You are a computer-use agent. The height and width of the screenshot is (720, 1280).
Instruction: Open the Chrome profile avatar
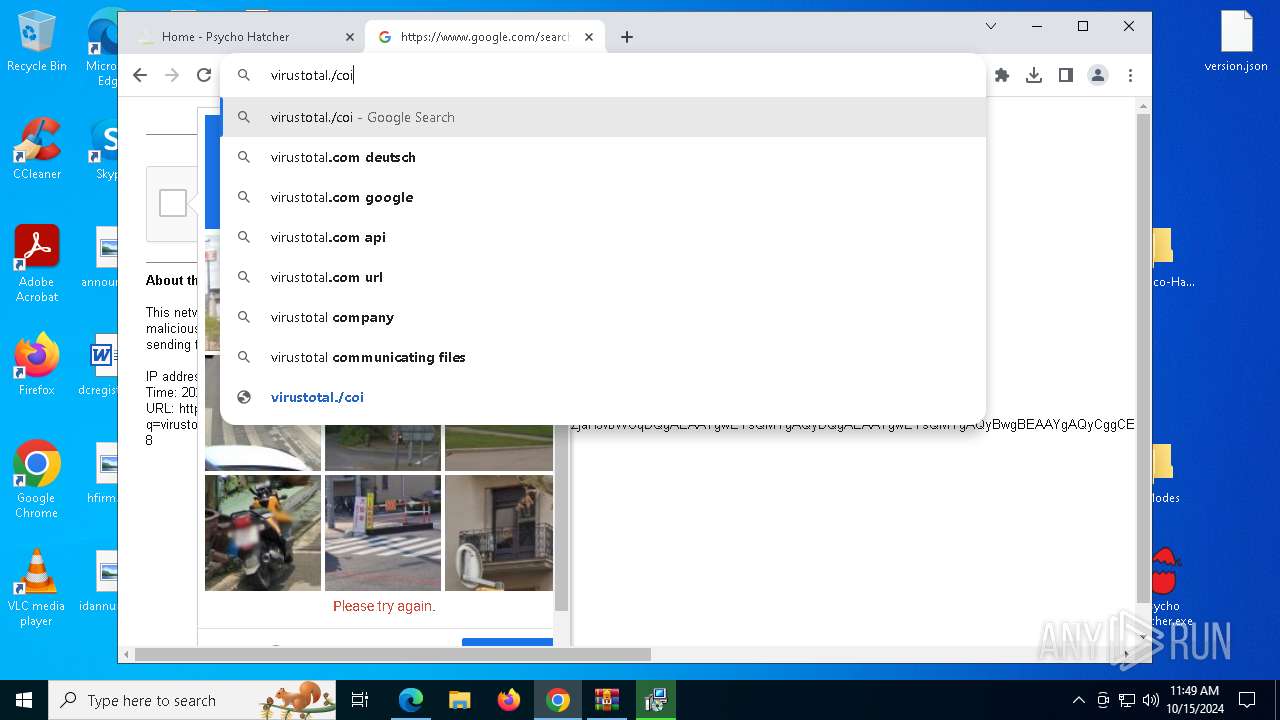(x=1098, y=75)
